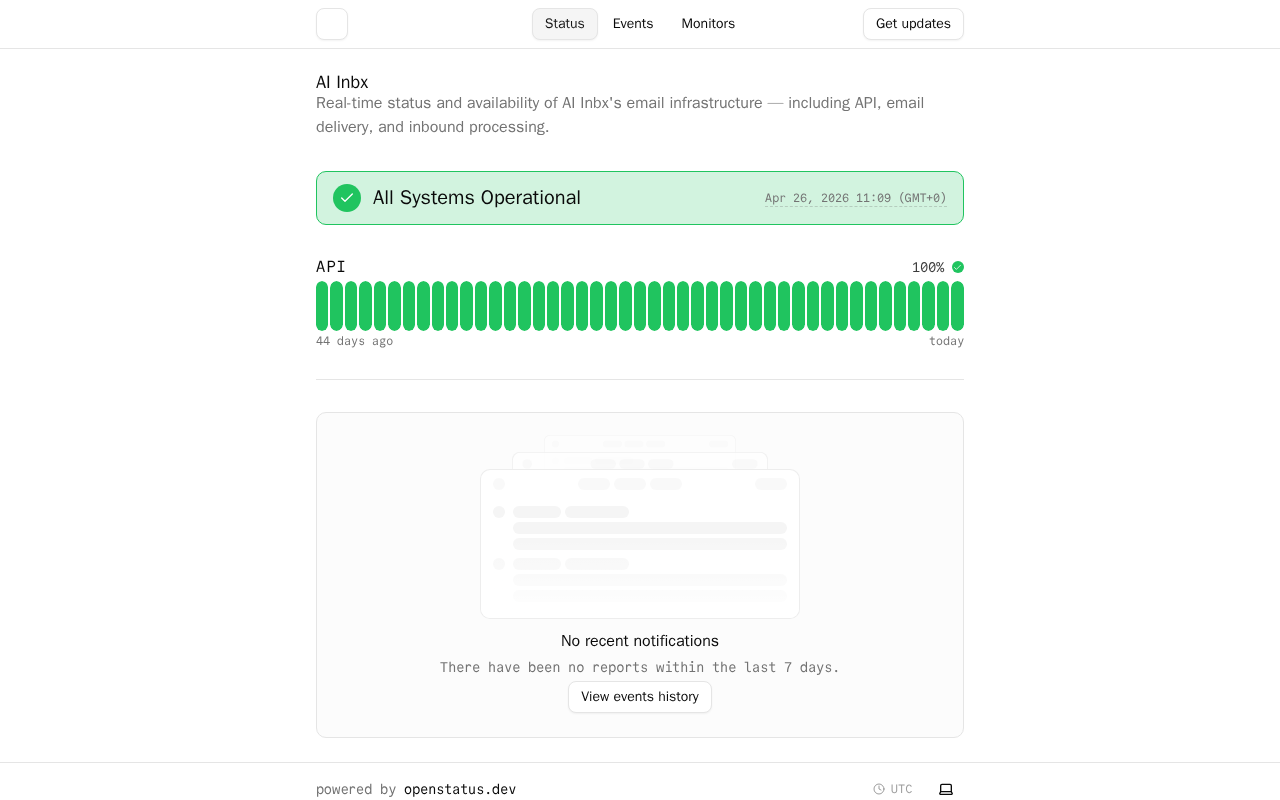
Task: Click the green checkmark status icon
Action: tap(347, 198)
